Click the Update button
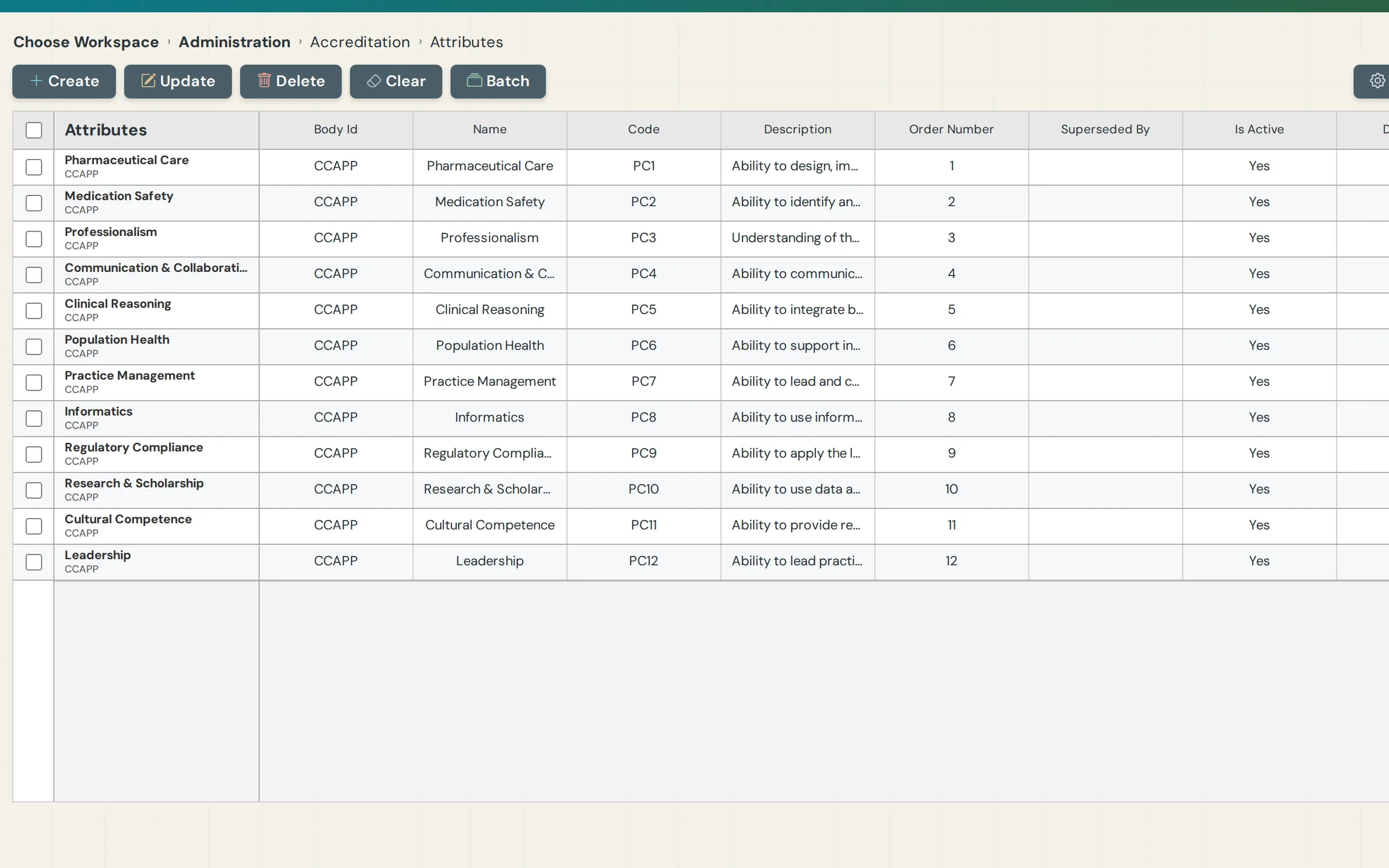This screenshot has width=1389, height=868. pyautogui.click(x=178, y=81)
